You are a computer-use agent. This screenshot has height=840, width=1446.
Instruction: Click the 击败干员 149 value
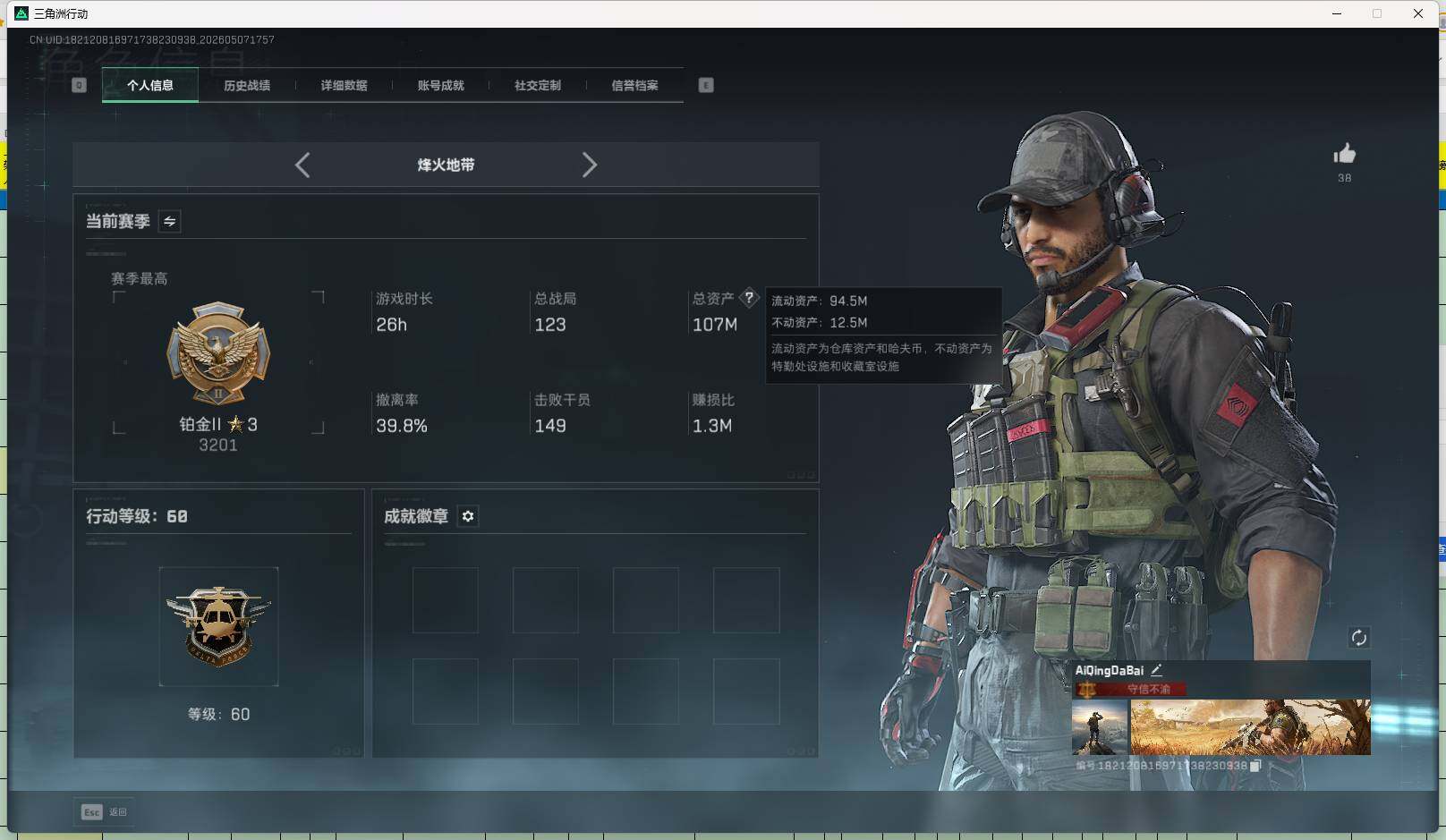pos(549,426)
